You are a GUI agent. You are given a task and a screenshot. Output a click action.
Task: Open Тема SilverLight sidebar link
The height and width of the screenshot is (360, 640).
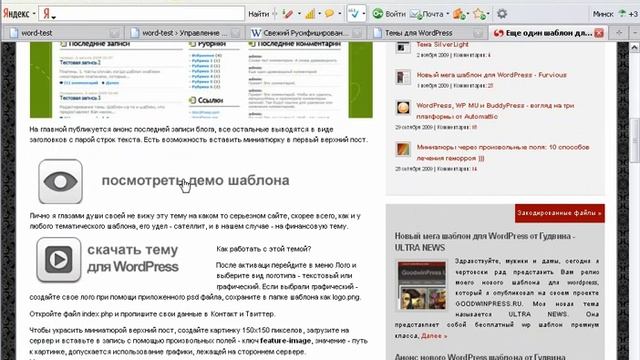point(442,44)
